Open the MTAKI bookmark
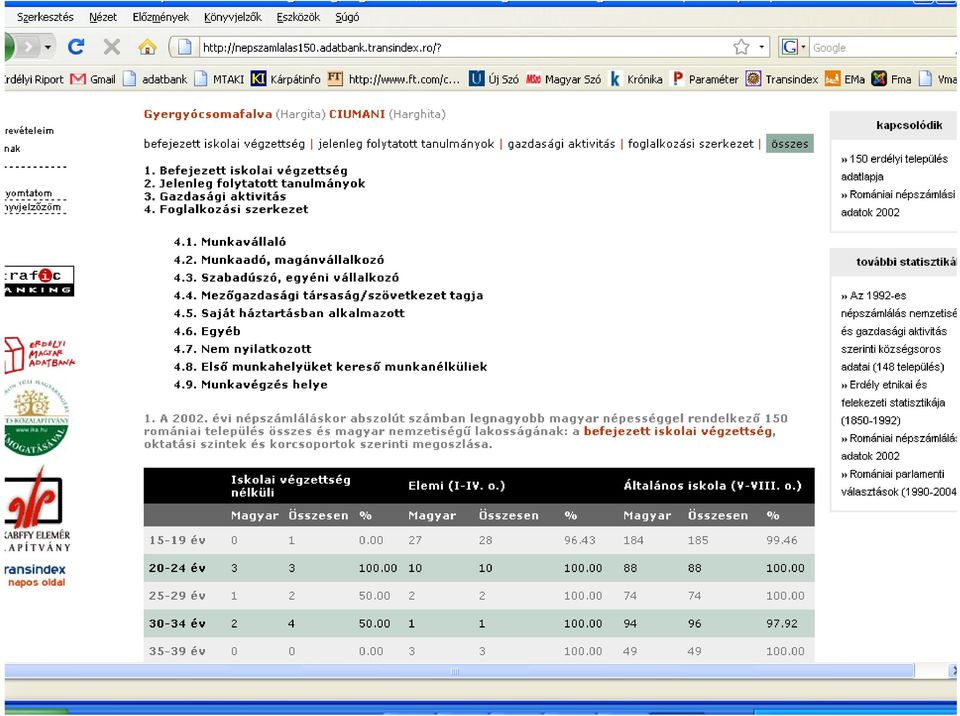This screenshot has height=716, width=960. coord(219,79)
